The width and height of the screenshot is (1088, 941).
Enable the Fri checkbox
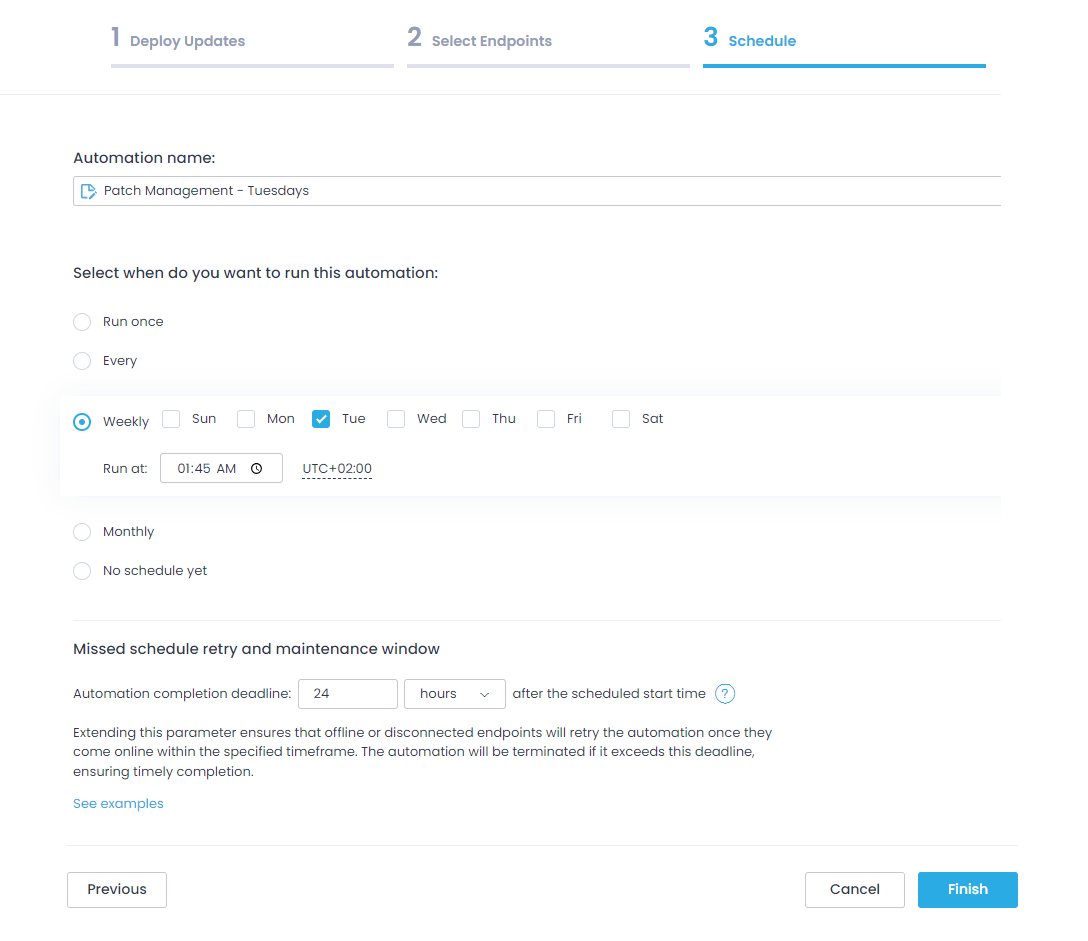tap(545, 419)
